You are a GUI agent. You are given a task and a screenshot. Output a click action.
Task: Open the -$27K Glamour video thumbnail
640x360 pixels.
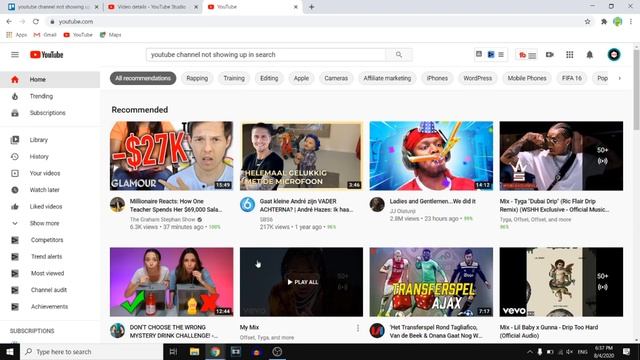(171, 156)
